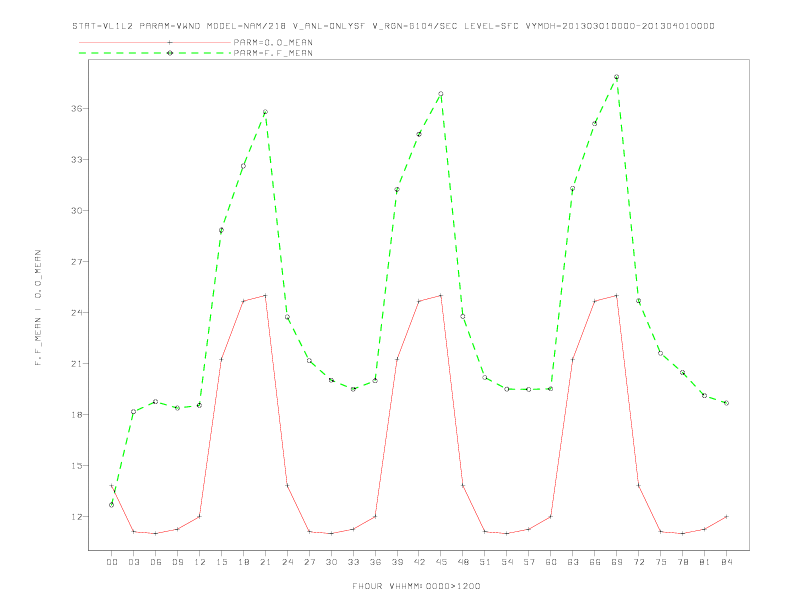Click the x-axis tick label 63

pyautogui.click(x=573, y=562)
